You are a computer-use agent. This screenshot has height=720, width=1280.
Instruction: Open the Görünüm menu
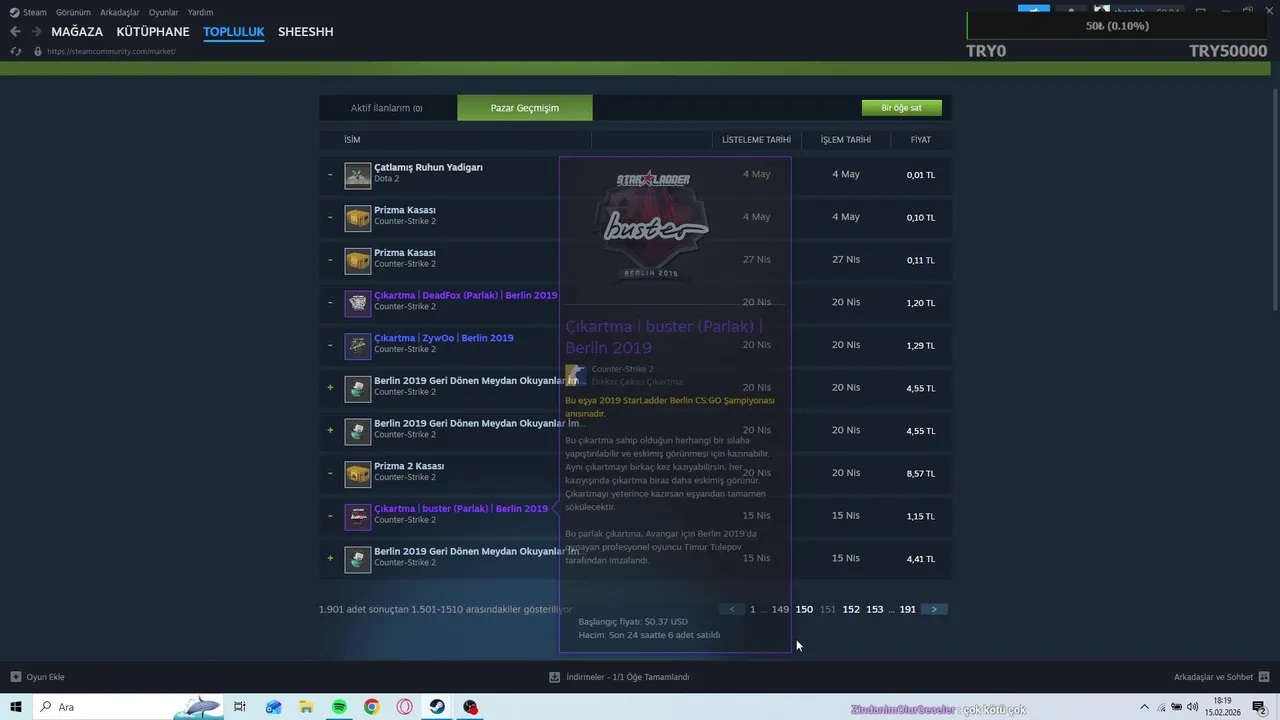click(73, 12)
